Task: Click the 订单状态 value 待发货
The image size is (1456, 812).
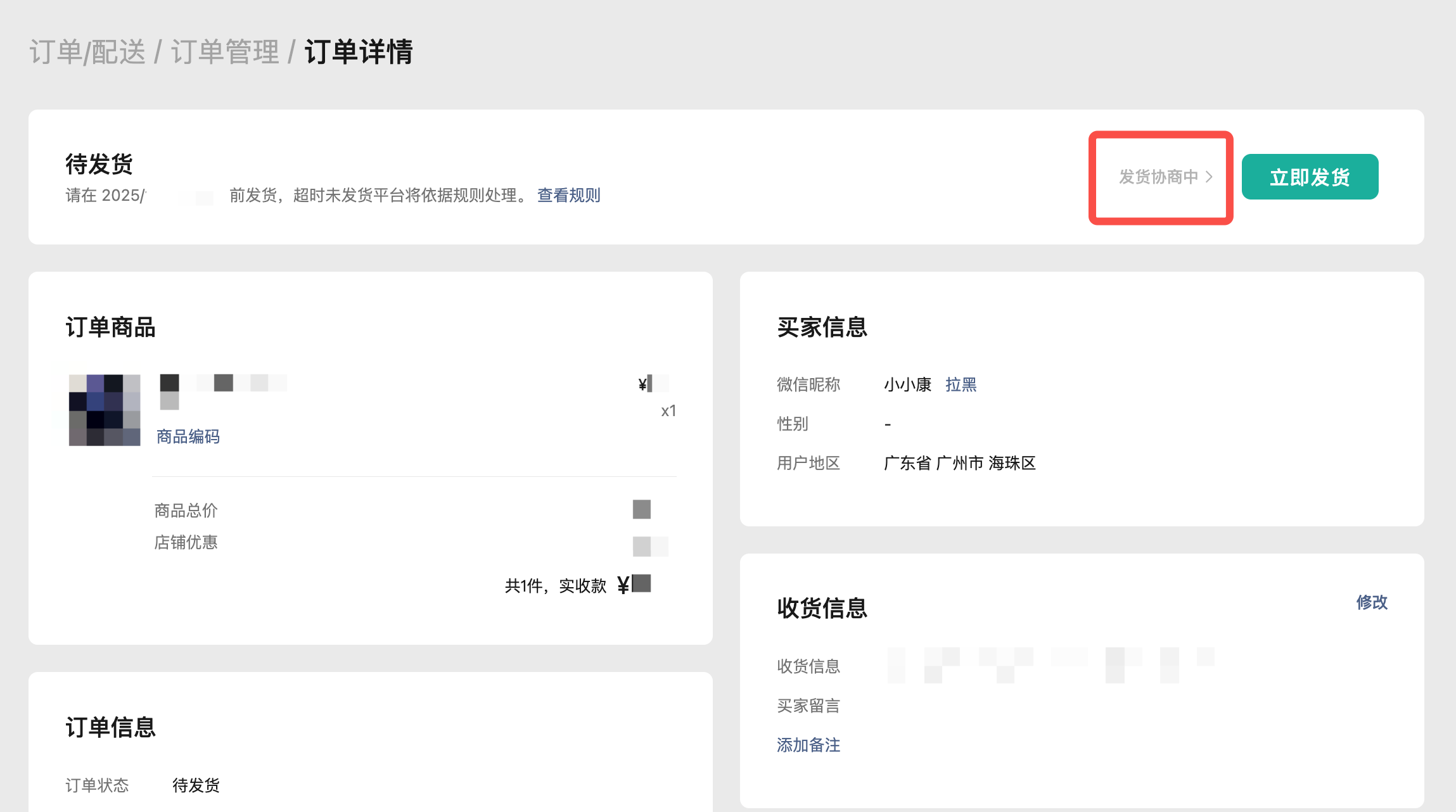Action: 196,785
